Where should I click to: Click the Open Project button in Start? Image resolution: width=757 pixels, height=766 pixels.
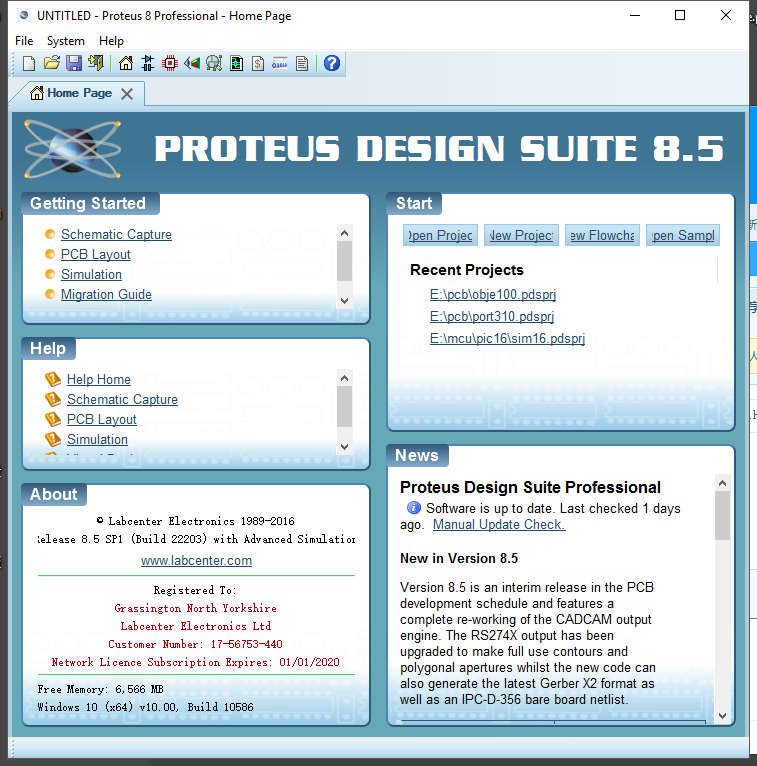pos(440,235)
